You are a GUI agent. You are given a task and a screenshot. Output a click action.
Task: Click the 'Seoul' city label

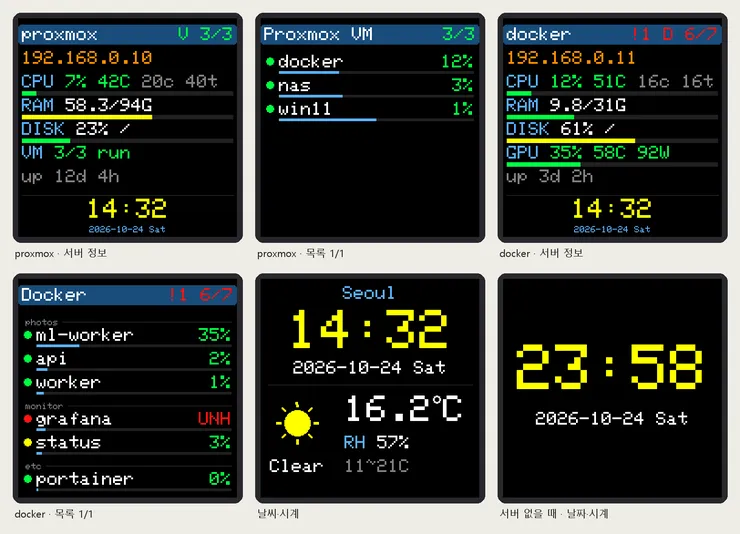click(x=368, y=293)
